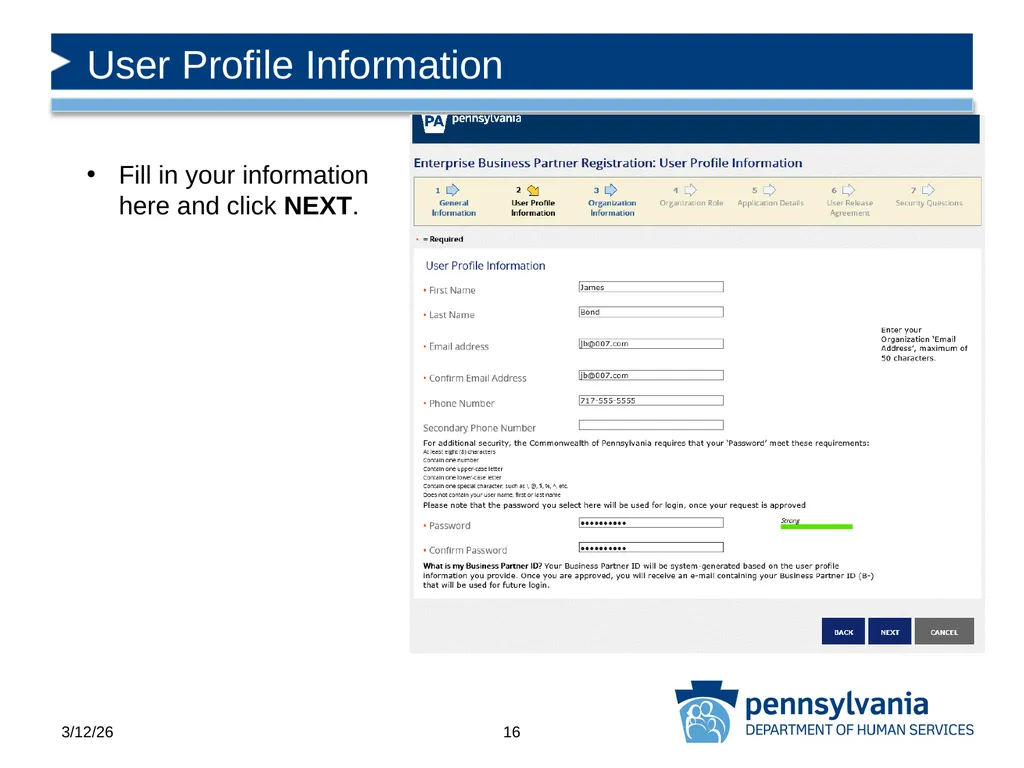The image size is (1024, 768).
Task: Click the User Release Agreement step arrow icon
Action: pyautogui.click(x=848, y=190)
